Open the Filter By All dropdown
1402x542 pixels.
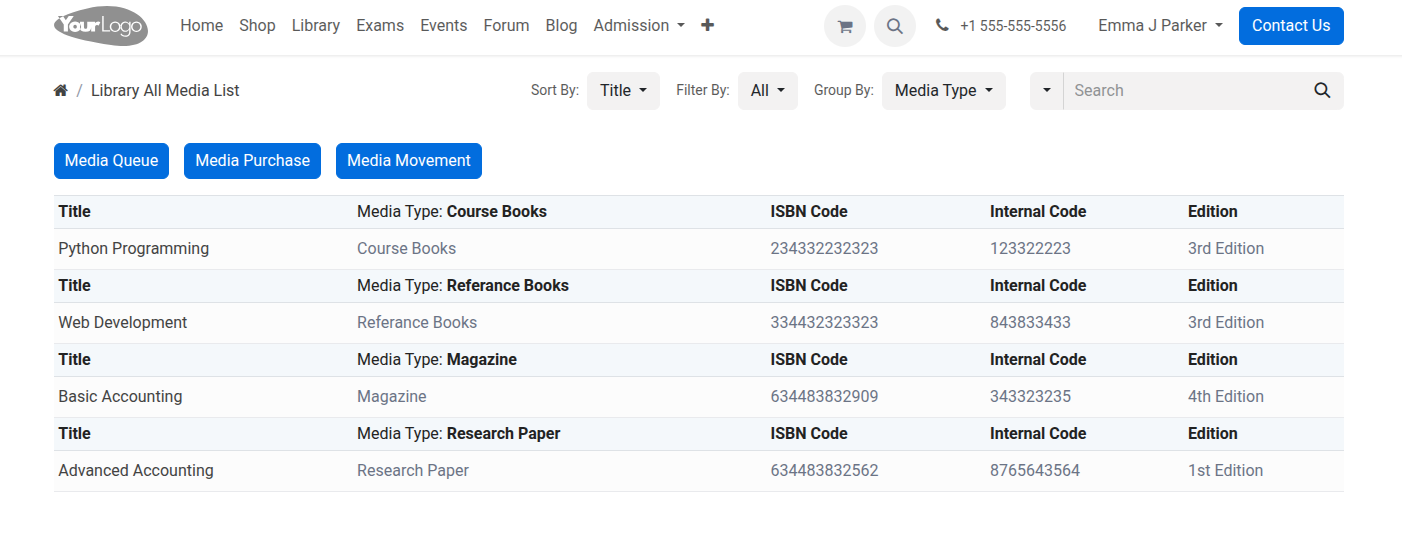(768, 91)
